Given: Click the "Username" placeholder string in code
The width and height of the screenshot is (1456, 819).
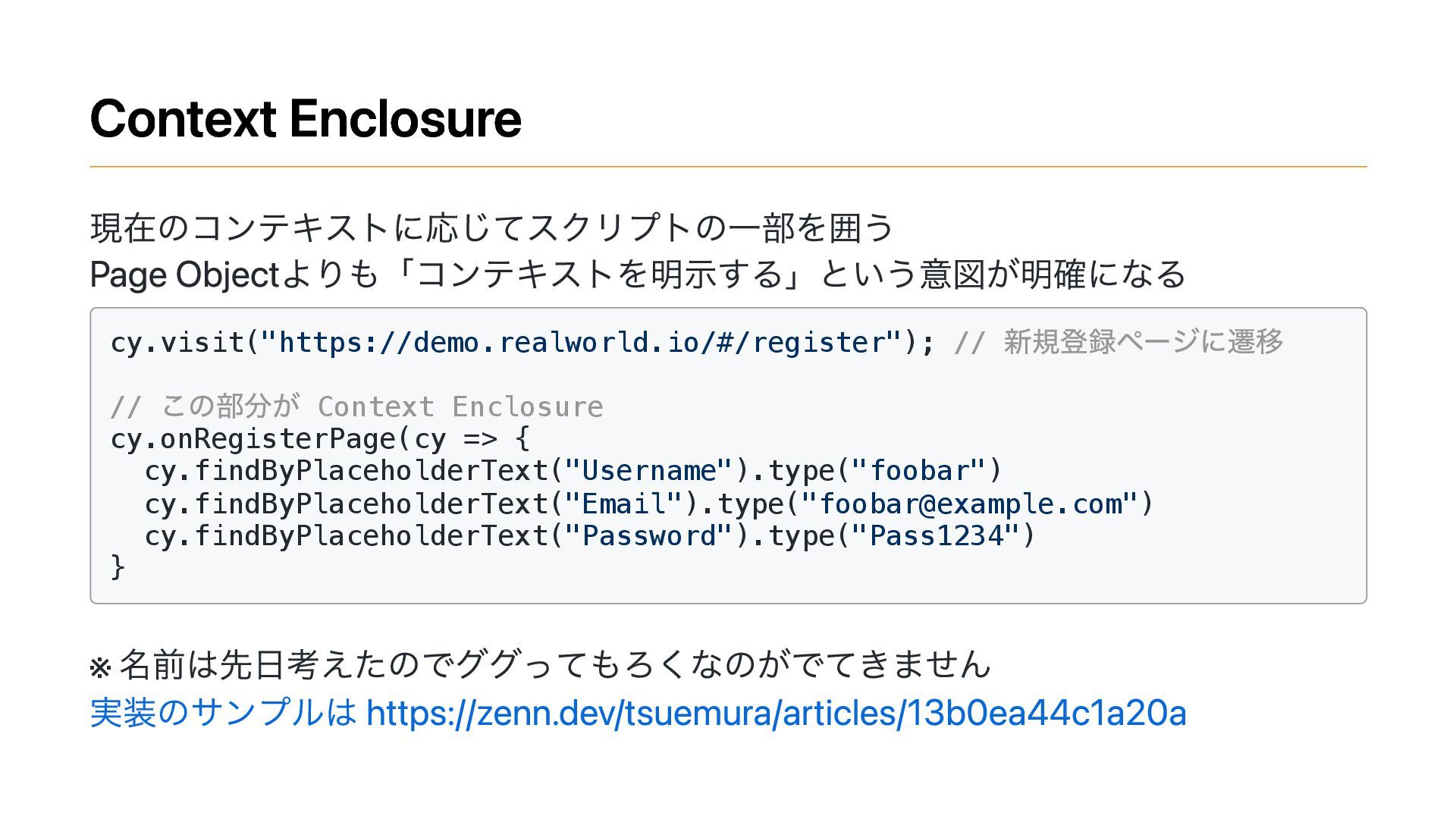Looking at the screenshot, I should click(648, 471).
